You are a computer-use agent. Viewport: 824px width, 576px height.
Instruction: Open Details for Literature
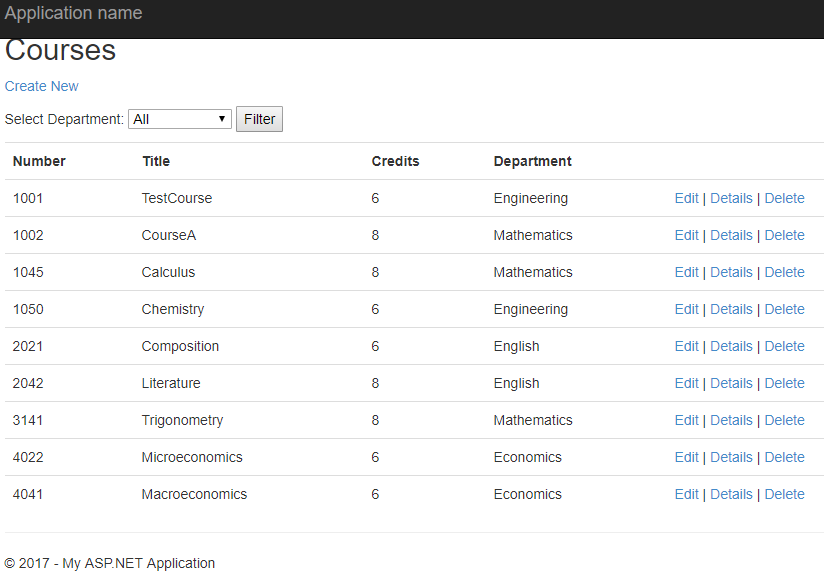[731, 383]
